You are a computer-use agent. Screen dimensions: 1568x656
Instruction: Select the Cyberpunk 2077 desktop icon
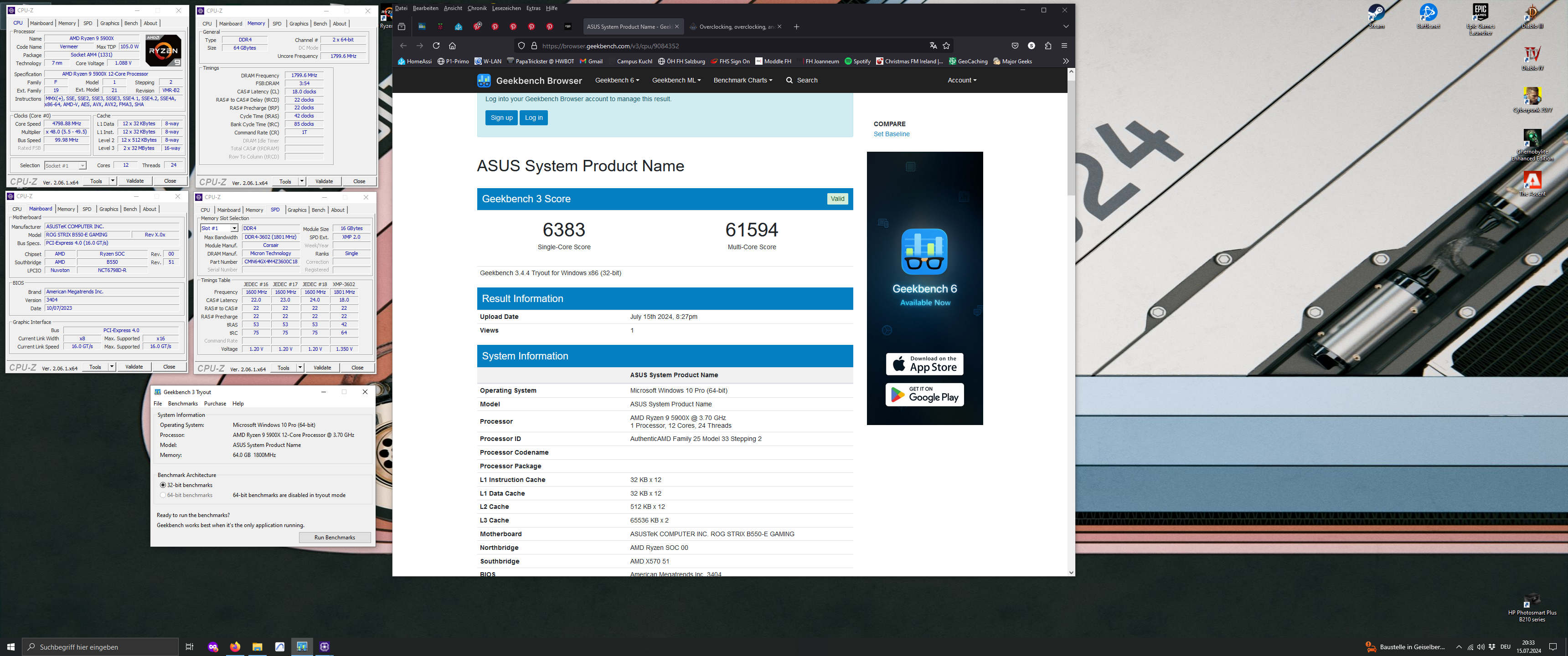pos(1532,100)
